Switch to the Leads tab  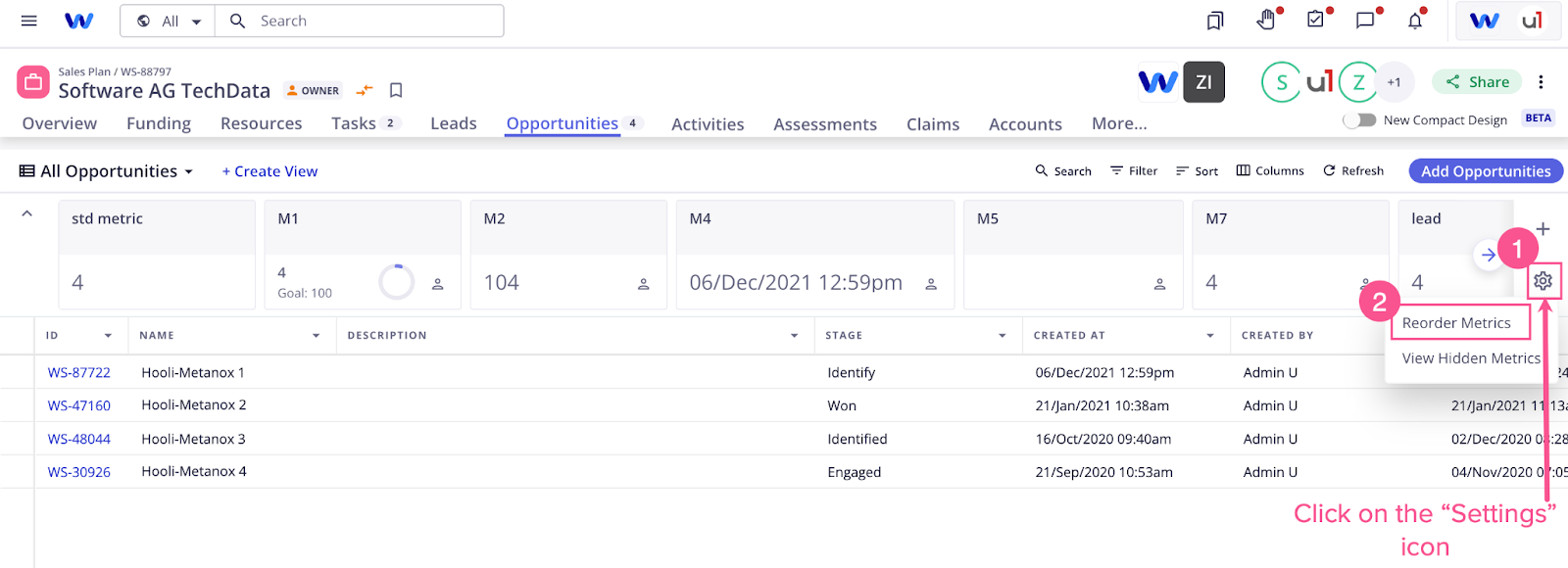pyautogui.click(x=454, y=123)
